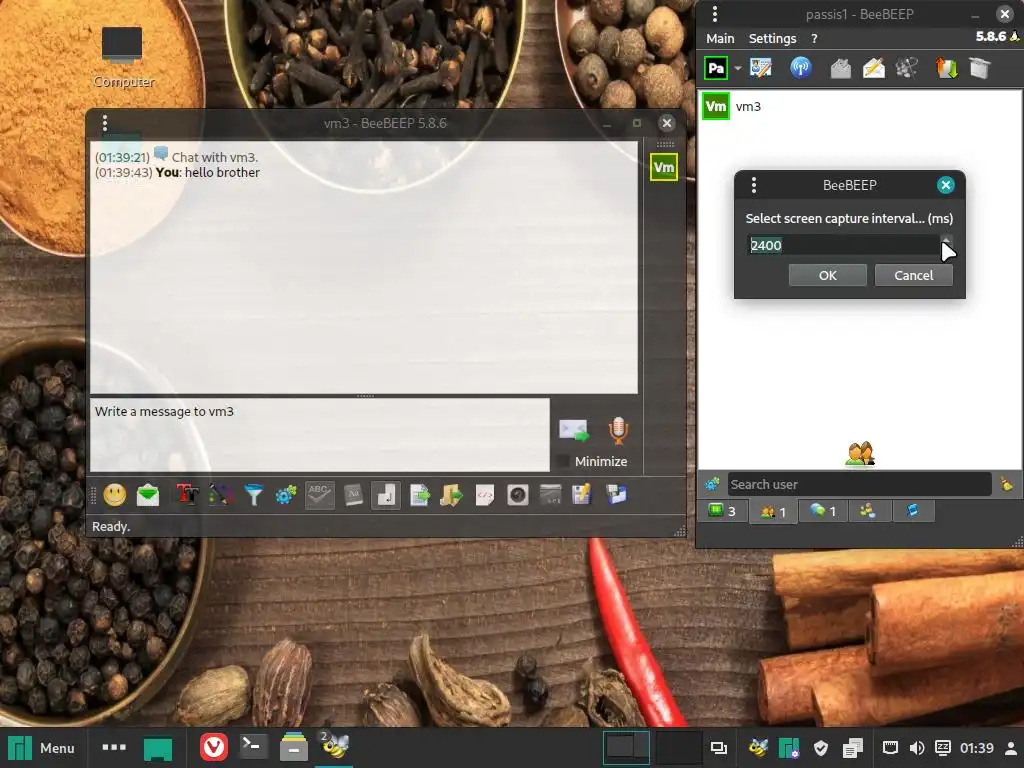
Task: Click the Search user field
Action: 859,485
